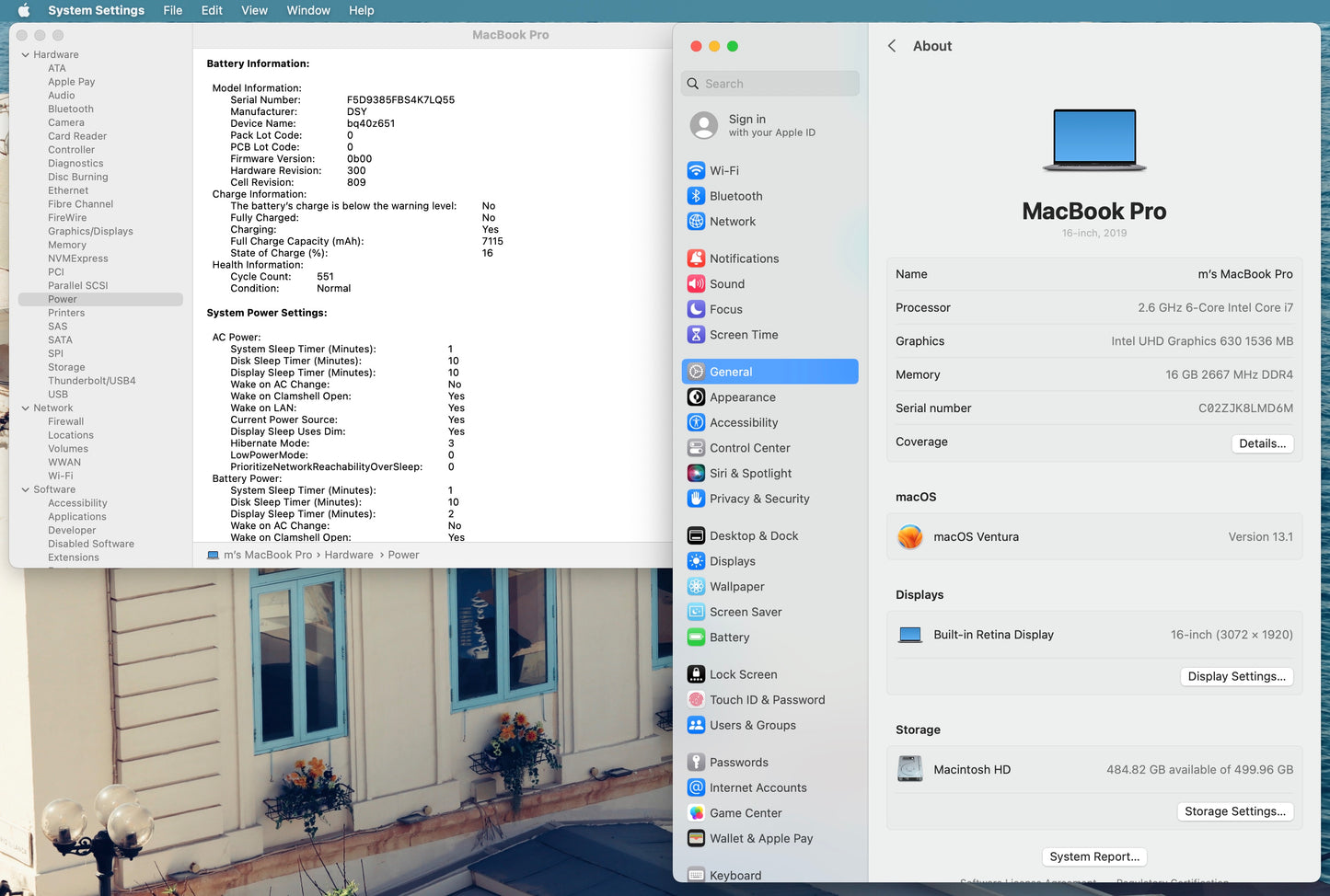Collapse the Hardware tree section
Image resolution: width=1330 pixels, height=896 pixels.
(25, 55)
